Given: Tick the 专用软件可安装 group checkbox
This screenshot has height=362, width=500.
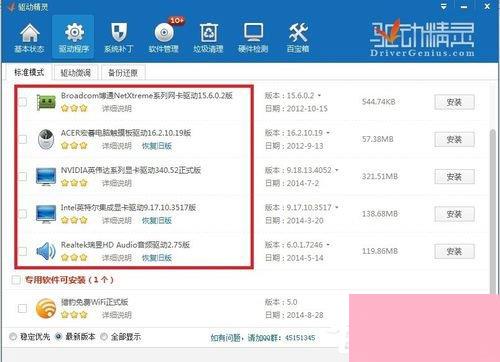Looking at the screenshot, I should 16,280.
